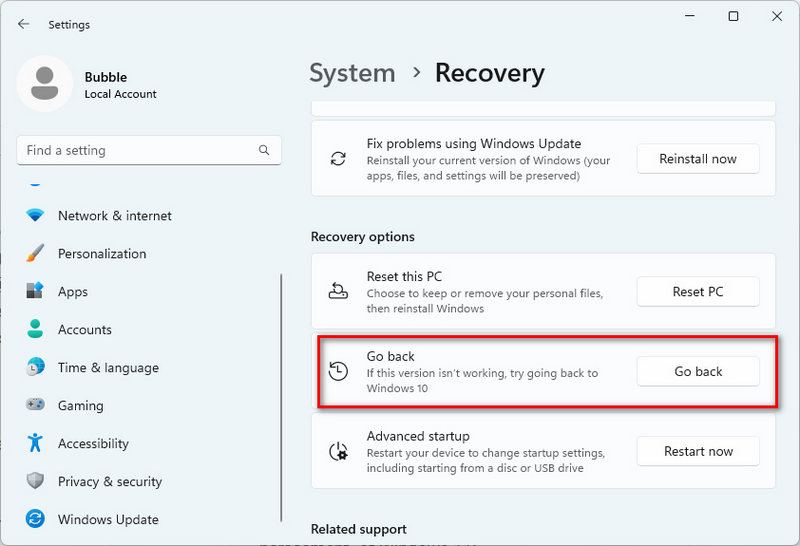800x546 pixels.
Task: Click the Advanced startup power gear icon
Action: [338, 452]
